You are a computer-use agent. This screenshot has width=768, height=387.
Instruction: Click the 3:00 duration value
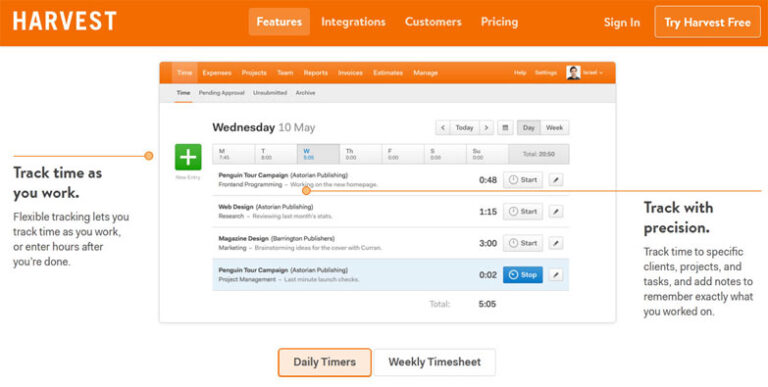tap(488, 243)
